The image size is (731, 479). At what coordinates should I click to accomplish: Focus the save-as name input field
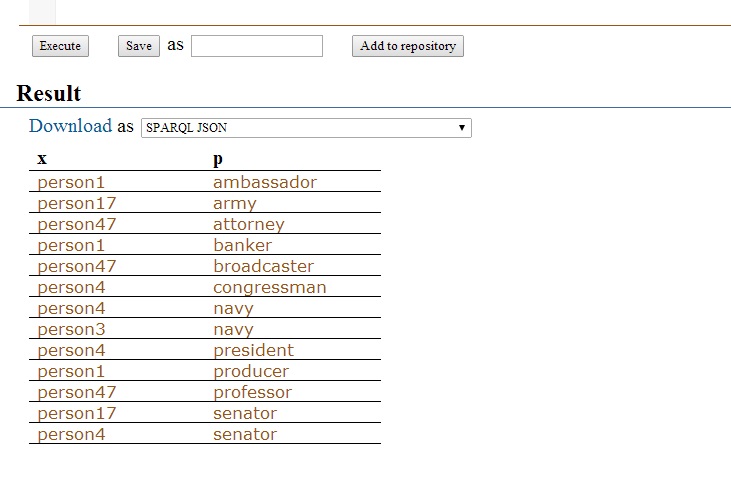257,46
